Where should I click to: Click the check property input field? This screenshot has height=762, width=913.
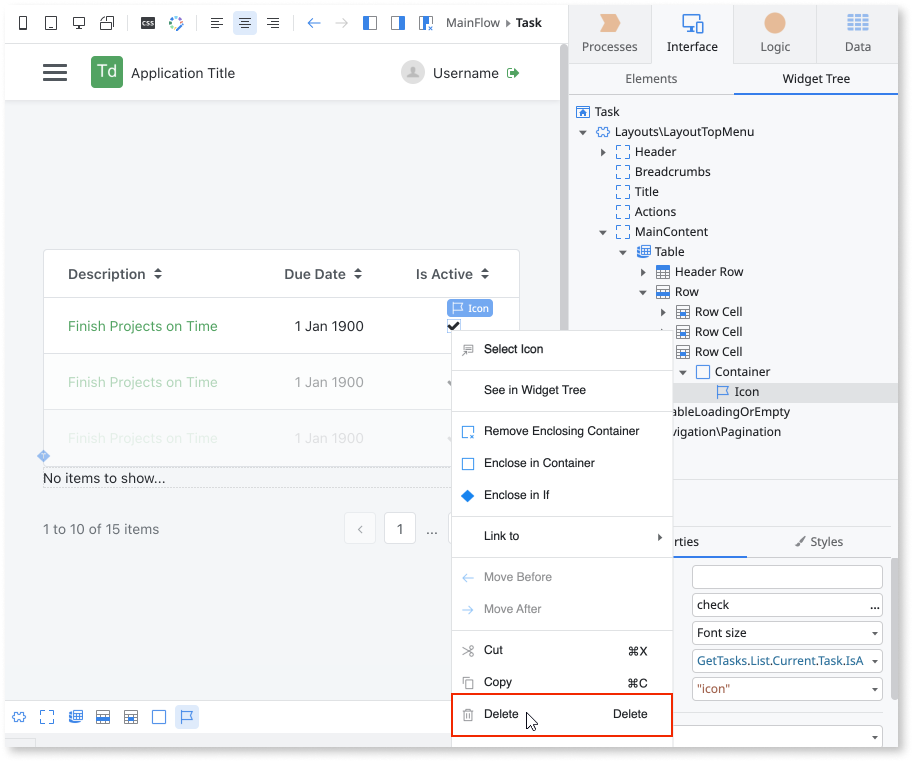(780, 604)
